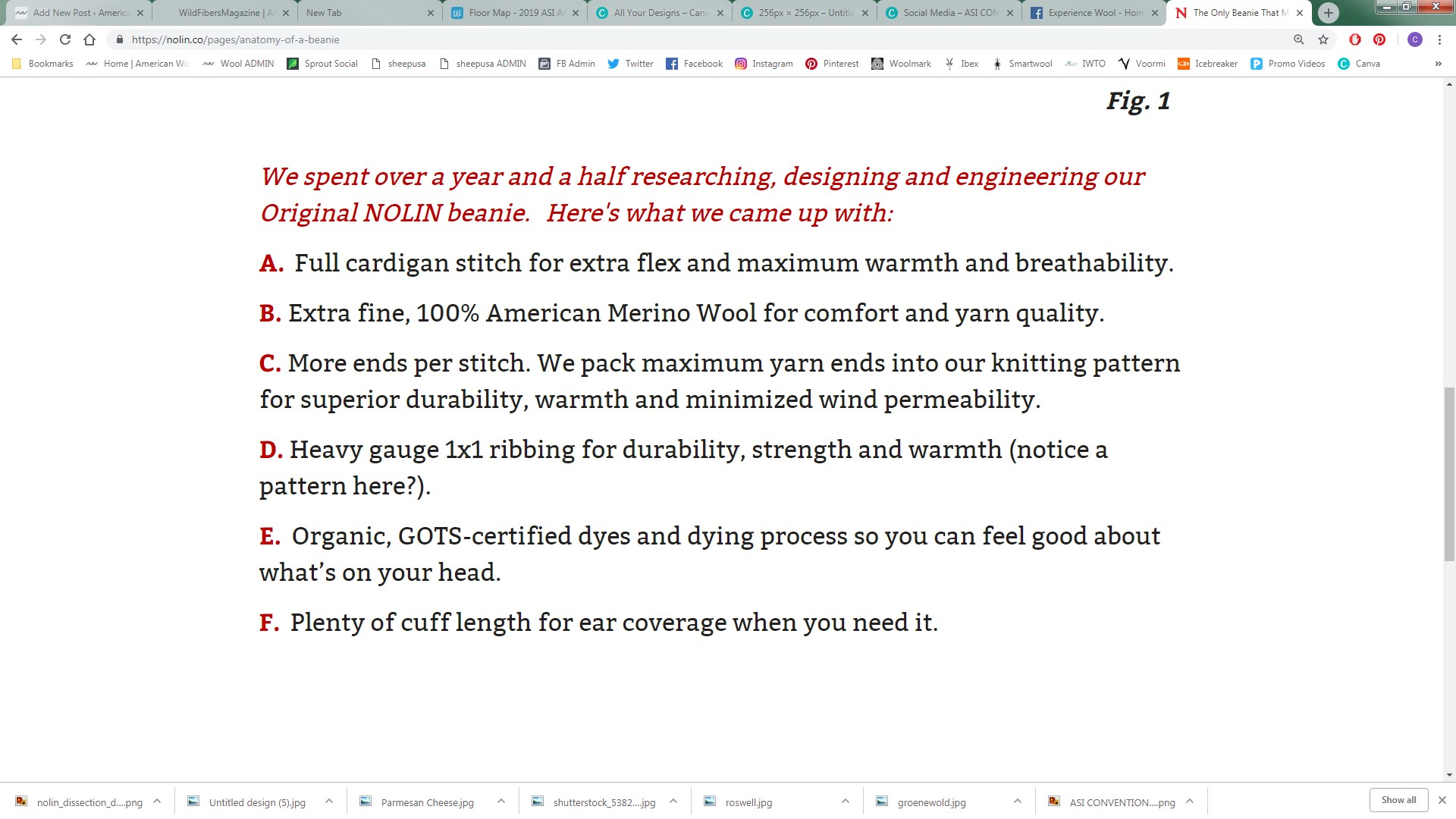Screen dimensions: 1456x819
Task: Open the page zoom magnifier icon
Action: 1299,39
